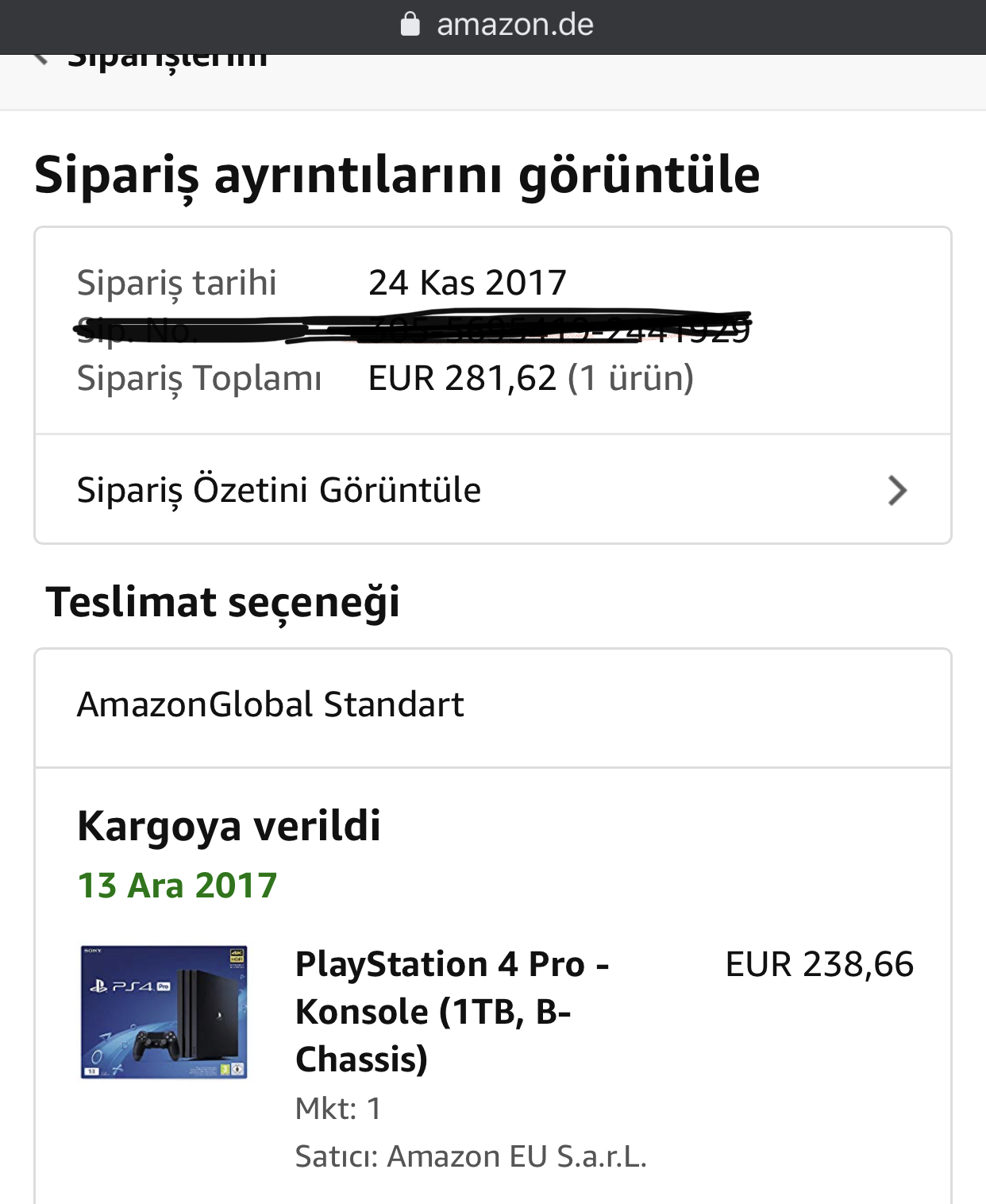
Task: Click the Sipariş tarihi label
Action: 176,284
